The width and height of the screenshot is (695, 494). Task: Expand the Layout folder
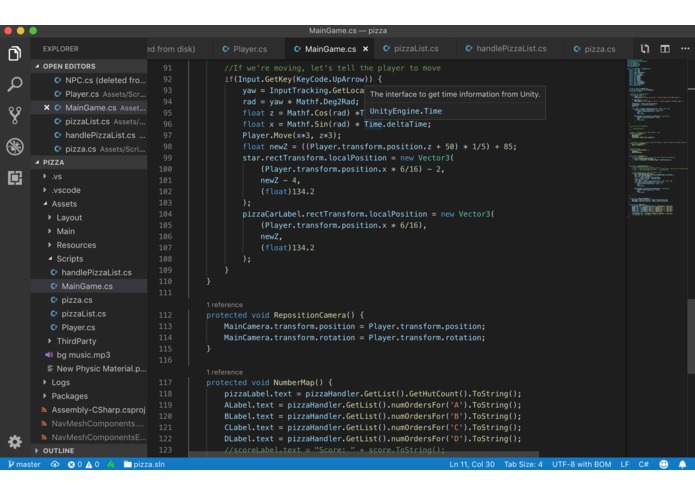89,218
